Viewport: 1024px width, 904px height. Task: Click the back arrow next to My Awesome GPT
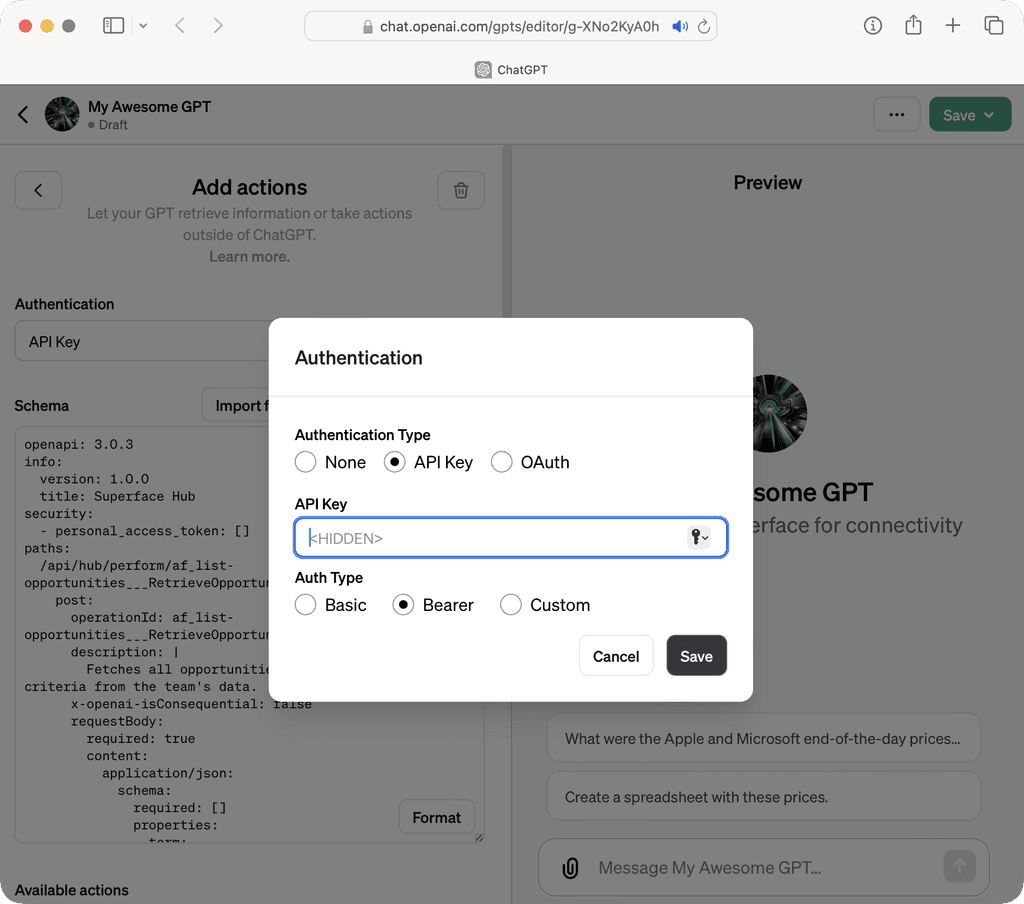click(x=22, y=114)
